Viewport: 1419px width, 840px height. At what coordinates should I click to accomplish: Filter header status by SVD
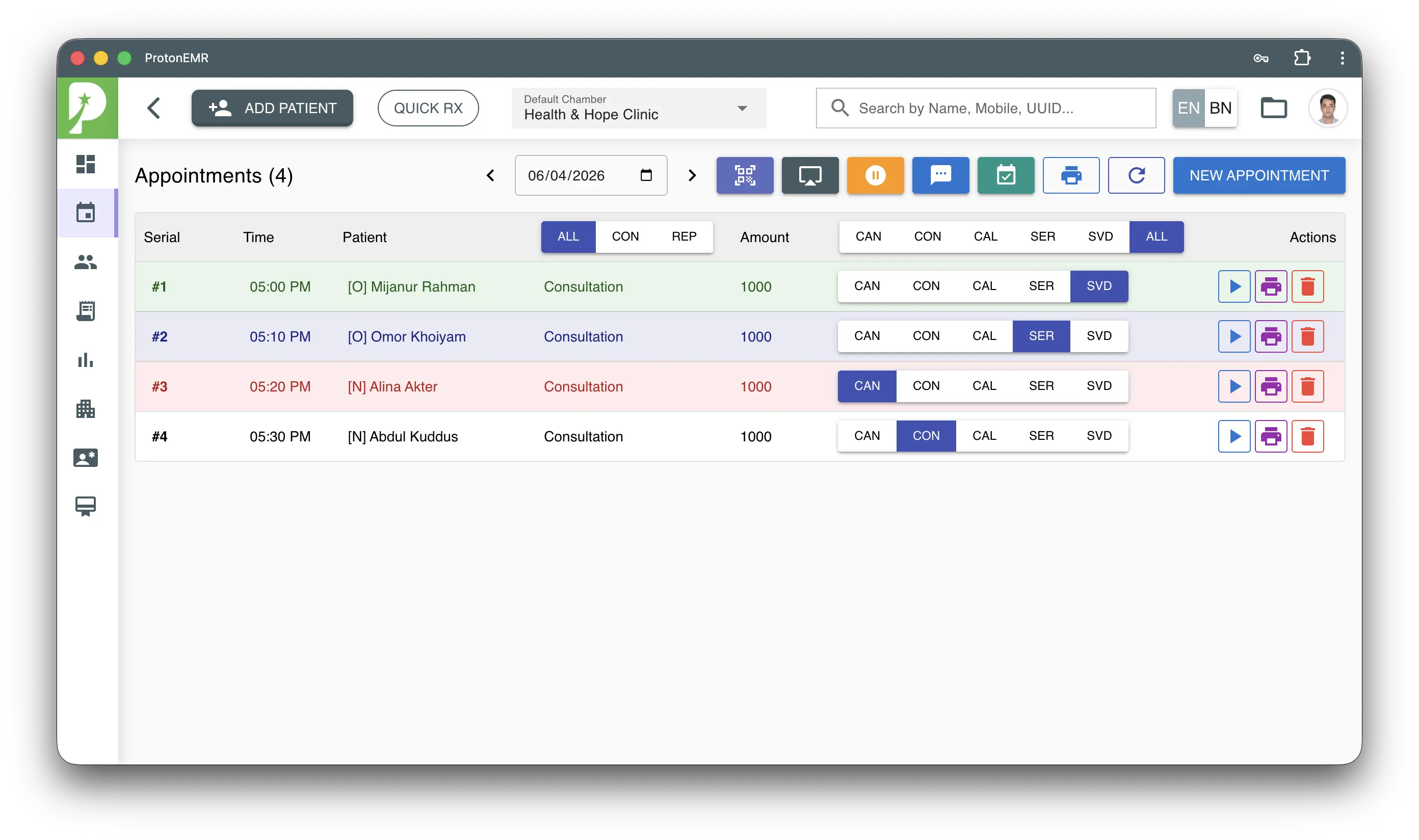1100,237
